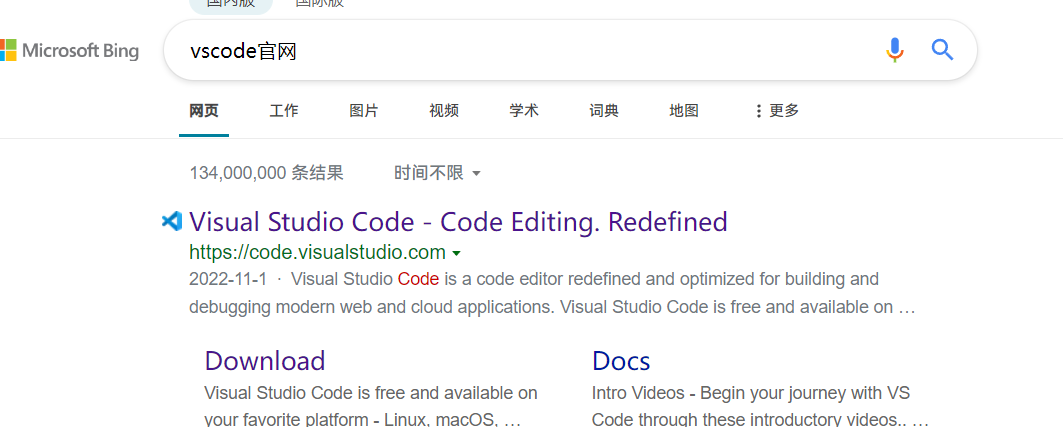Open the 学术 tab
The height and width of the screenshot is (427, 1063).
coord(524,111)
